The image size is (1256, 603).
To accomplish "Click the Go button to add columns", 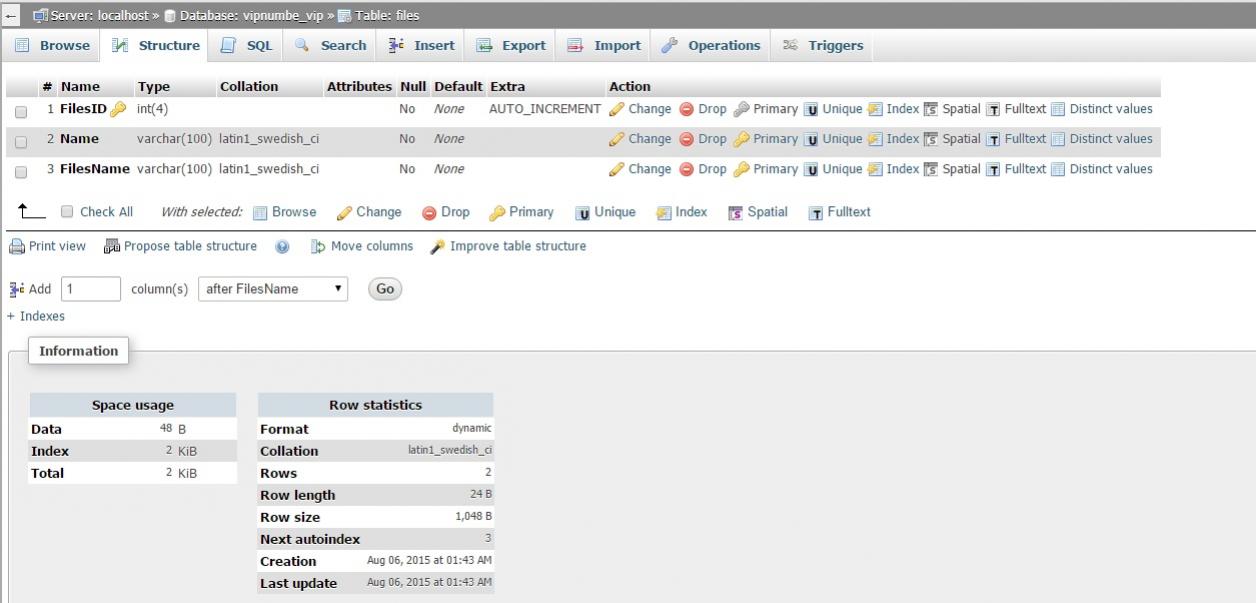I will pyautogui.click(x=385, y=289).
